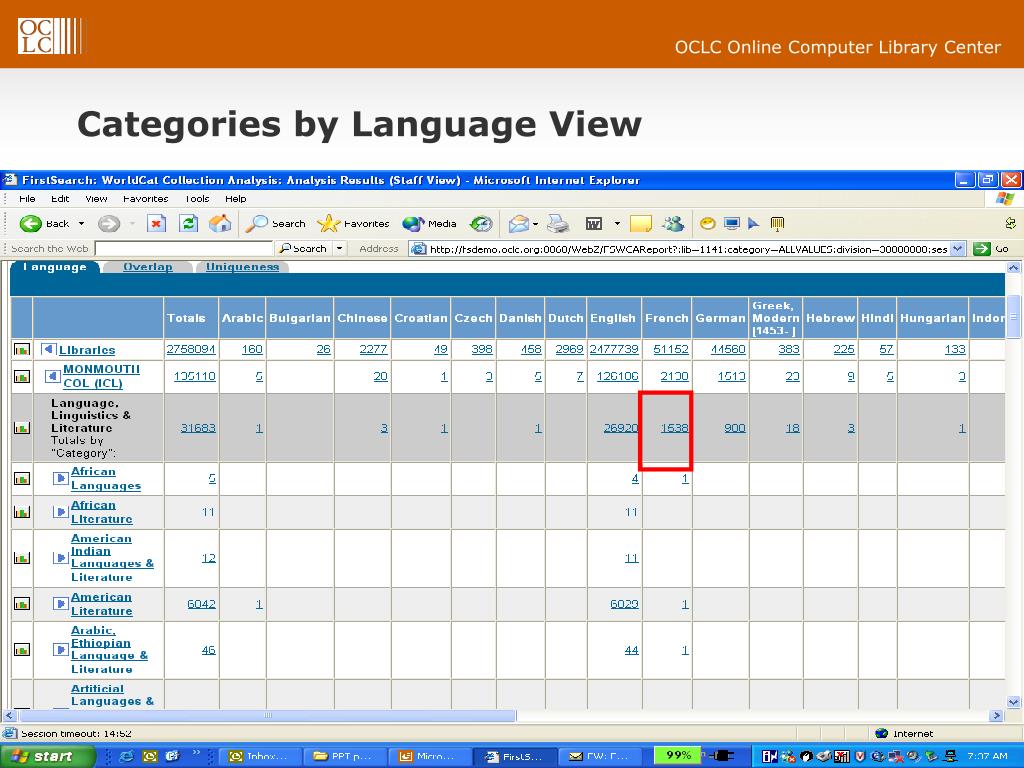1024x768 pixels.
Task: Click Libraries French count 51152
Action: pos(671,349)
